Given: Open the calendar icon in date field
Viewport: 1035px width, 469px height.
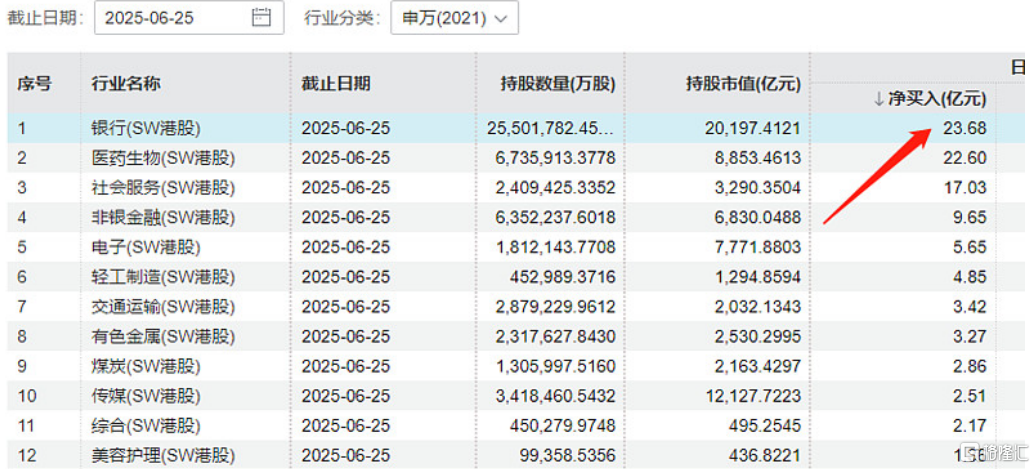Looking at the screenshot, I should tap(261, 18).
